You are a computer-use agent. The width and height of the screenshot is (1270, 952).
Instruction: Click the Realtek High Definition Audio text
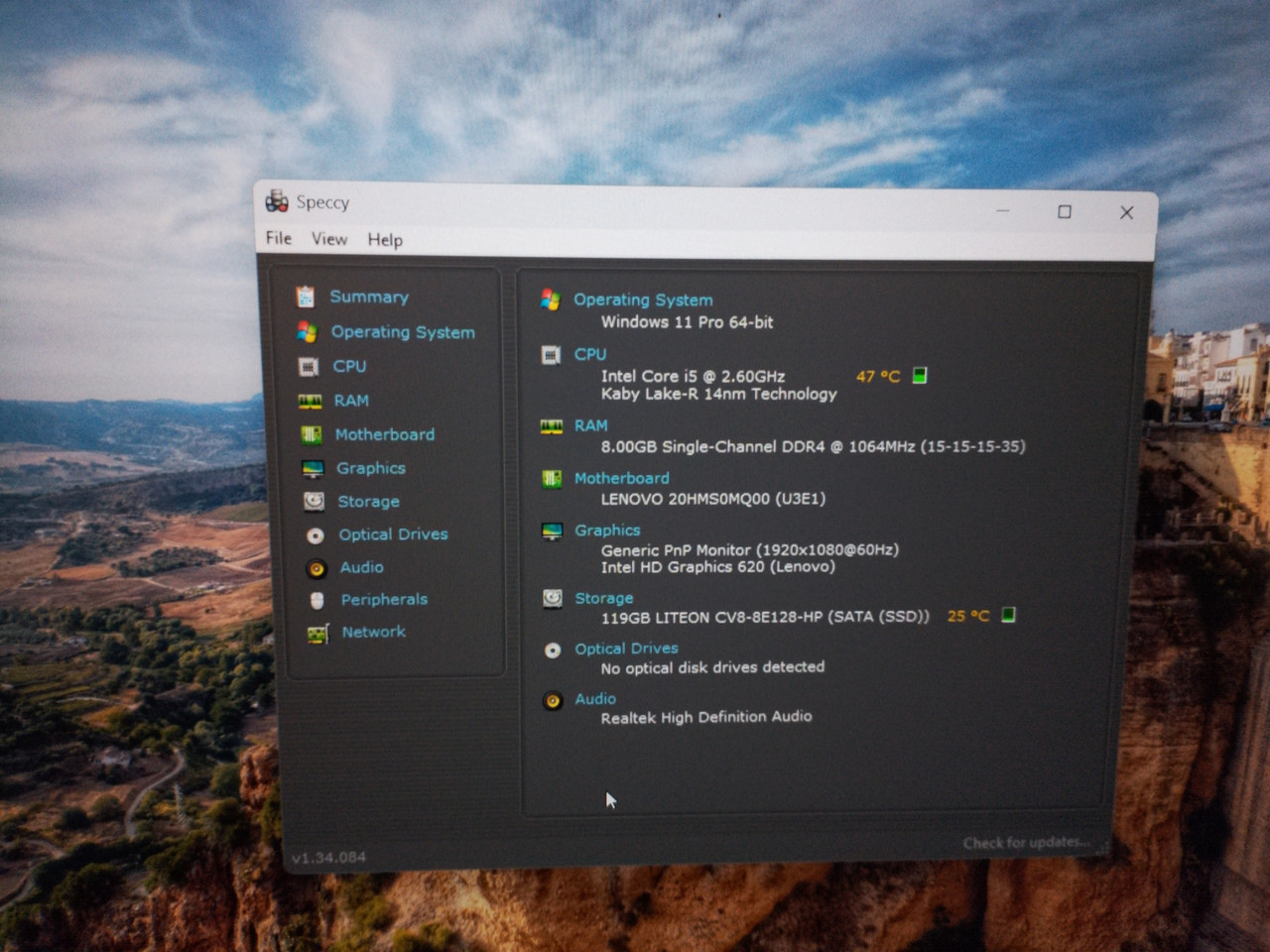point(706,717)
